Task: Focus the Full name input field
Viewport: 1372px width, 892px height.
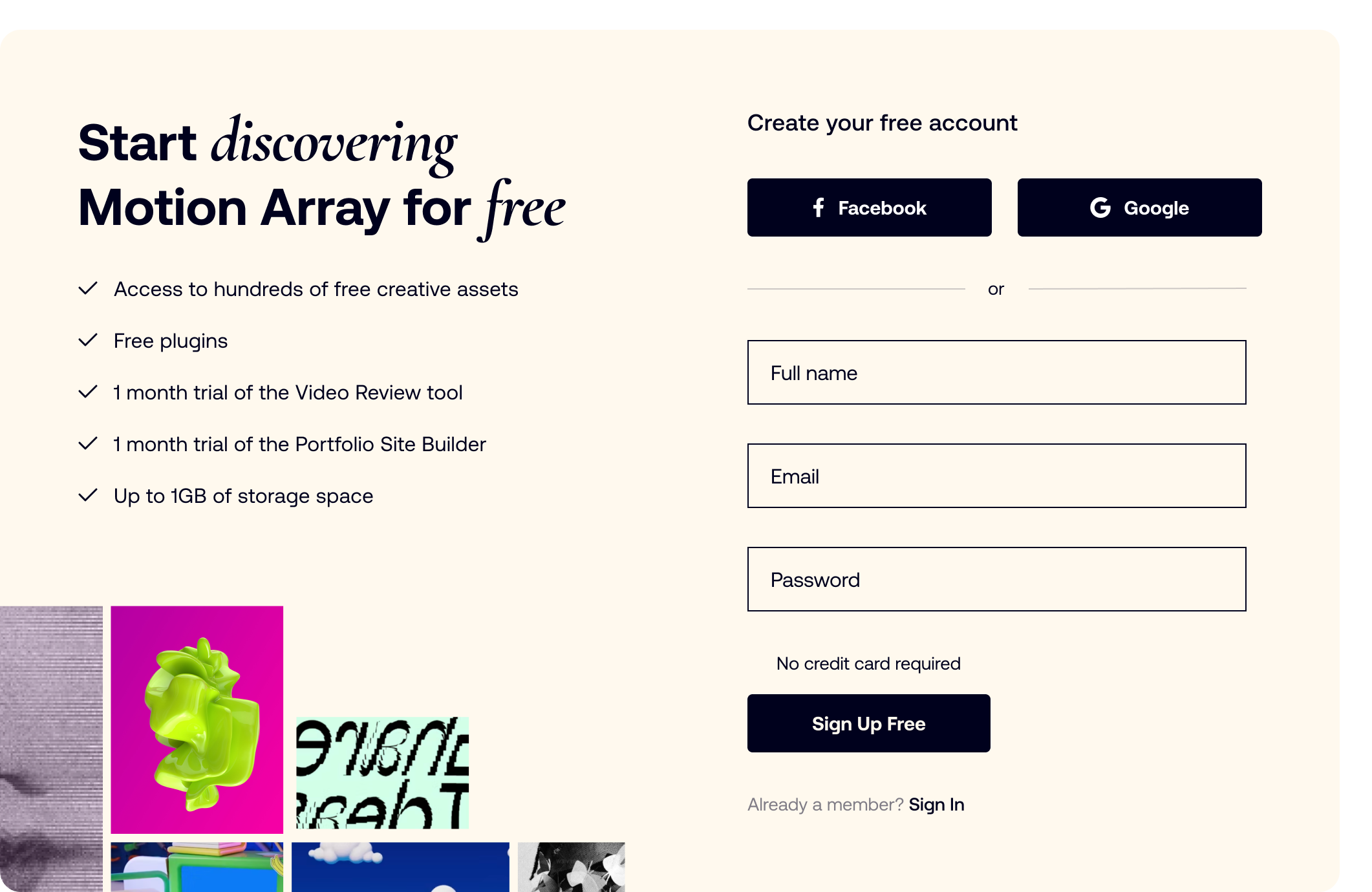Action: pos(996,372)
